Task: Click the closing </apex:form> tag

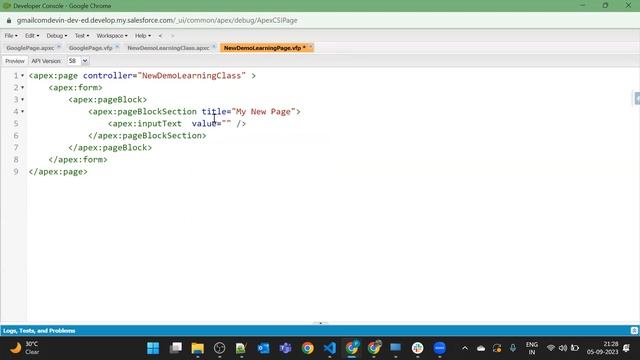Action: tap(78, 160)
